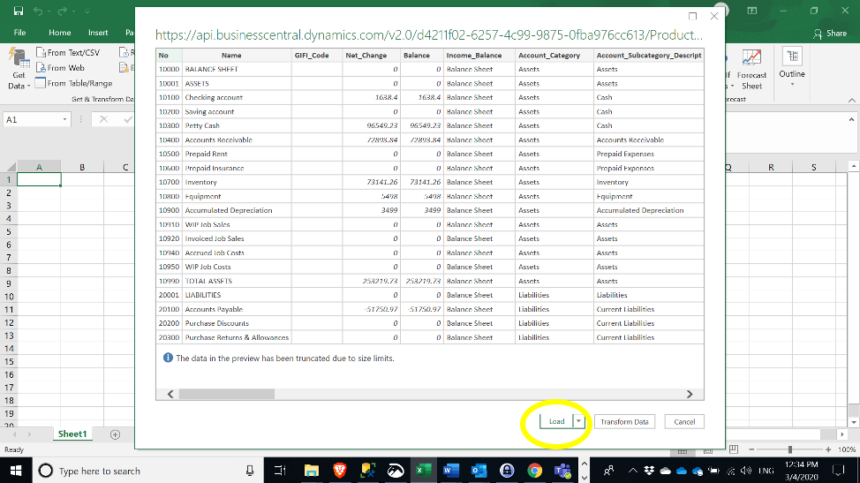Choose From Web data source
This screenshot has width=860, height=483.
point(60,68)
